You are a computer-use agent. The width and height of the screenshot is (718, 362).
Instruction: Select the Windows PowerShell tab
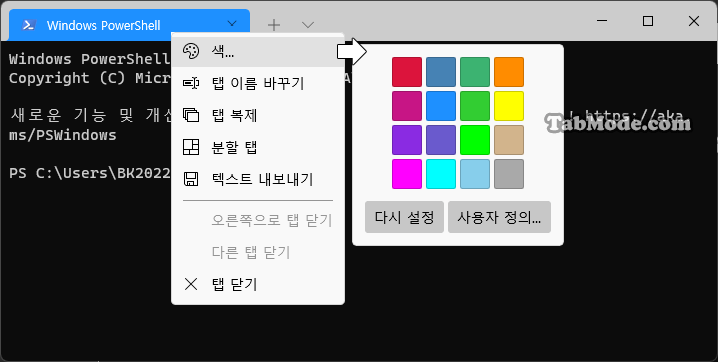(129, 25)
